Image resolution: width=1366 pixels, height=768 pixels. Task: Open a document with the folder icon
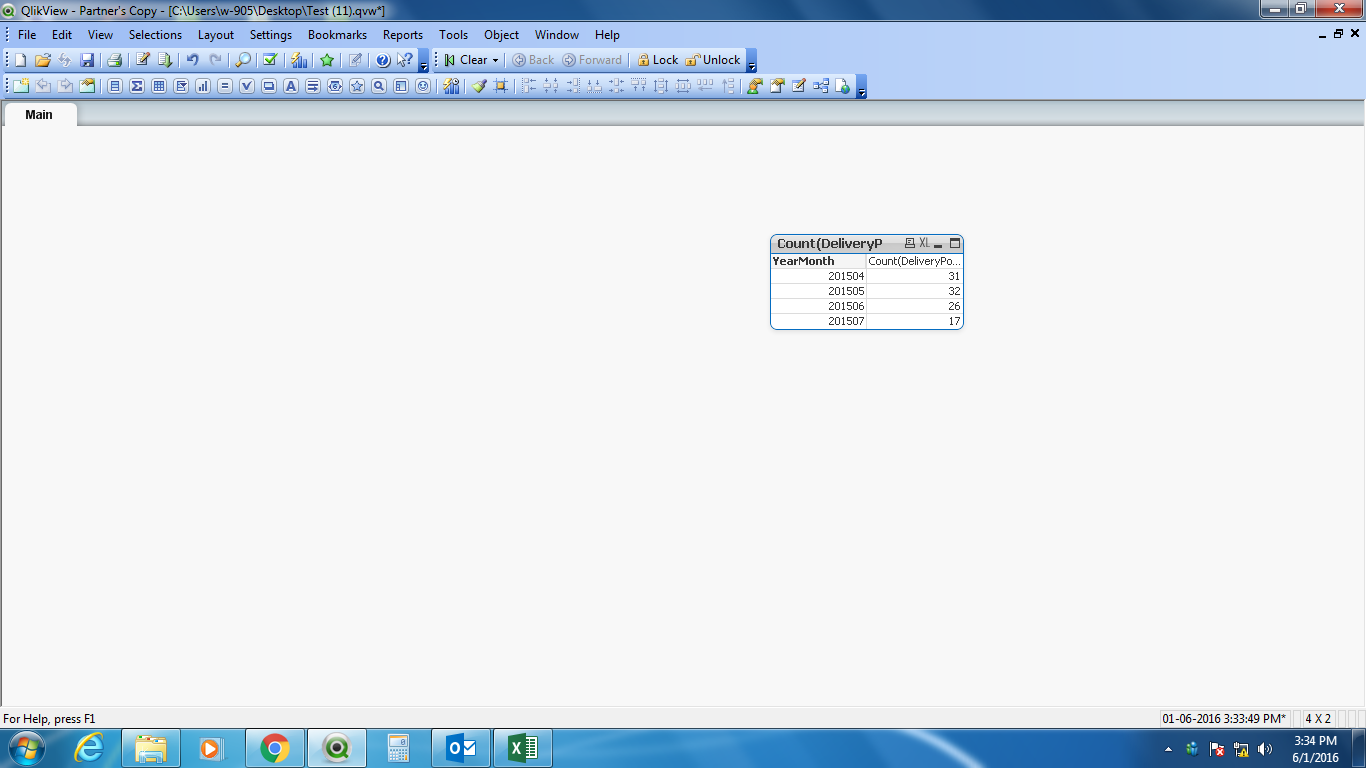[x=42, y=60]
